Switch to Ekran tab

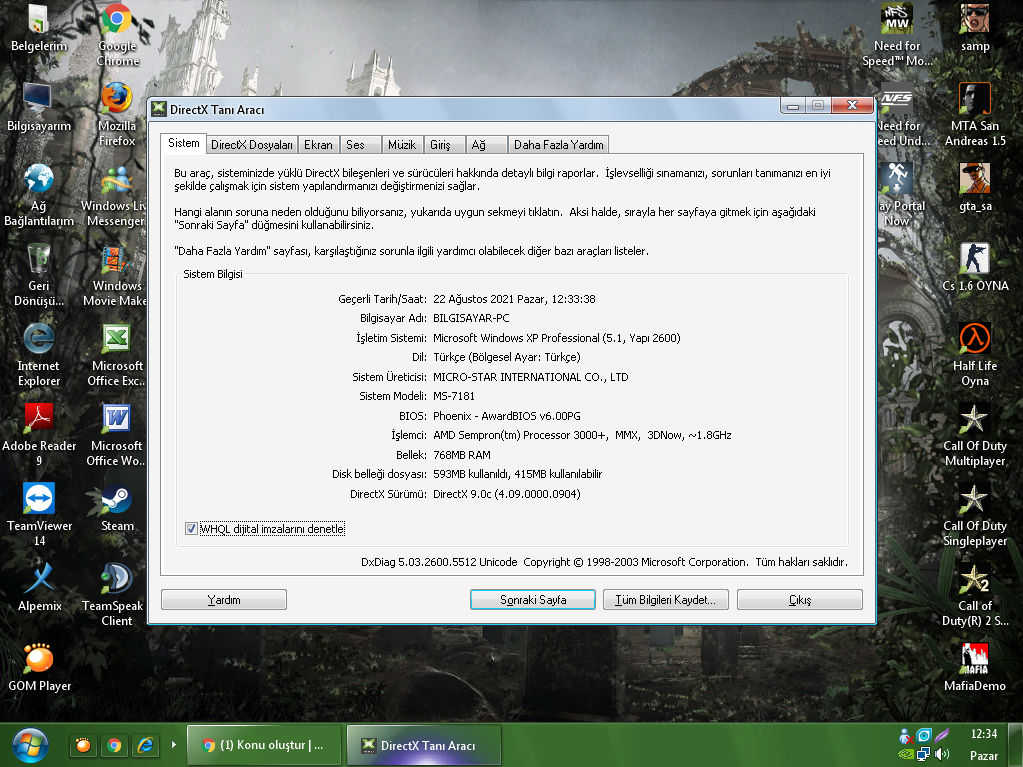pos(318,145)
